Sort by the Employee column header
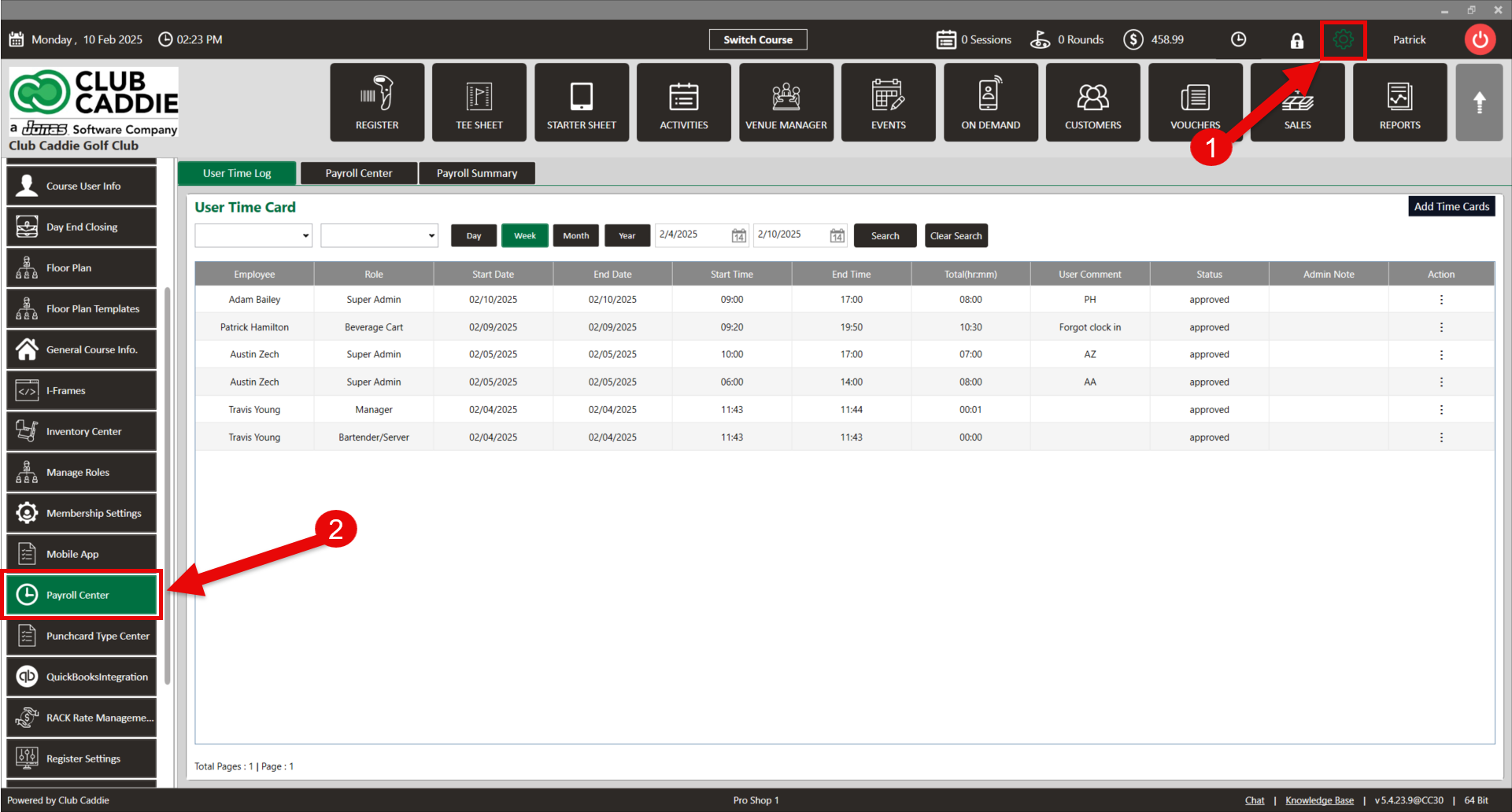 pos(254,275)
